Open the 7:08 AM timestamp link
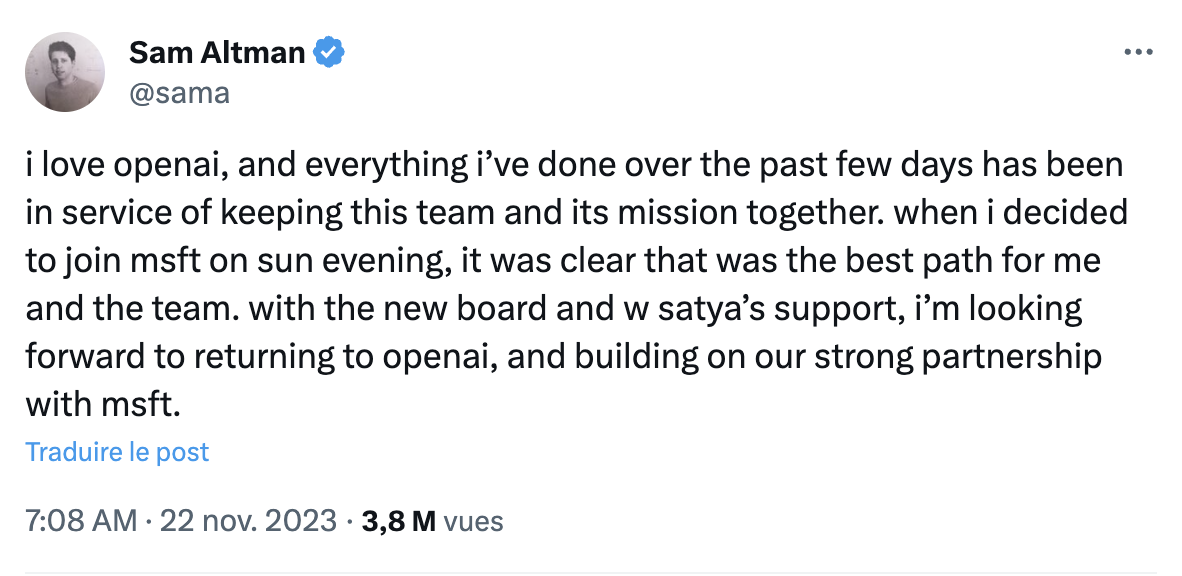Image resolution: width=1182 pixels, height=576 pixels. 81,521
